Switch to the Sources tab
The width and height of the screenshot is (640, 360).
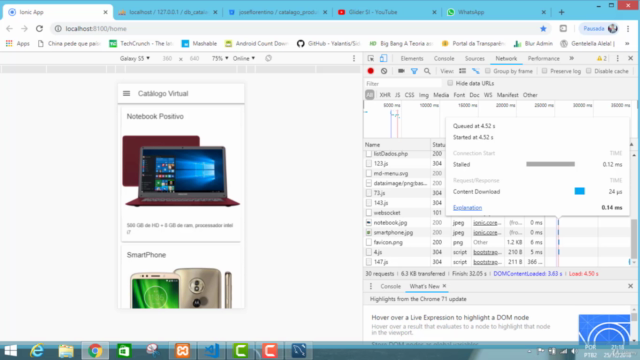coord(474,58)
